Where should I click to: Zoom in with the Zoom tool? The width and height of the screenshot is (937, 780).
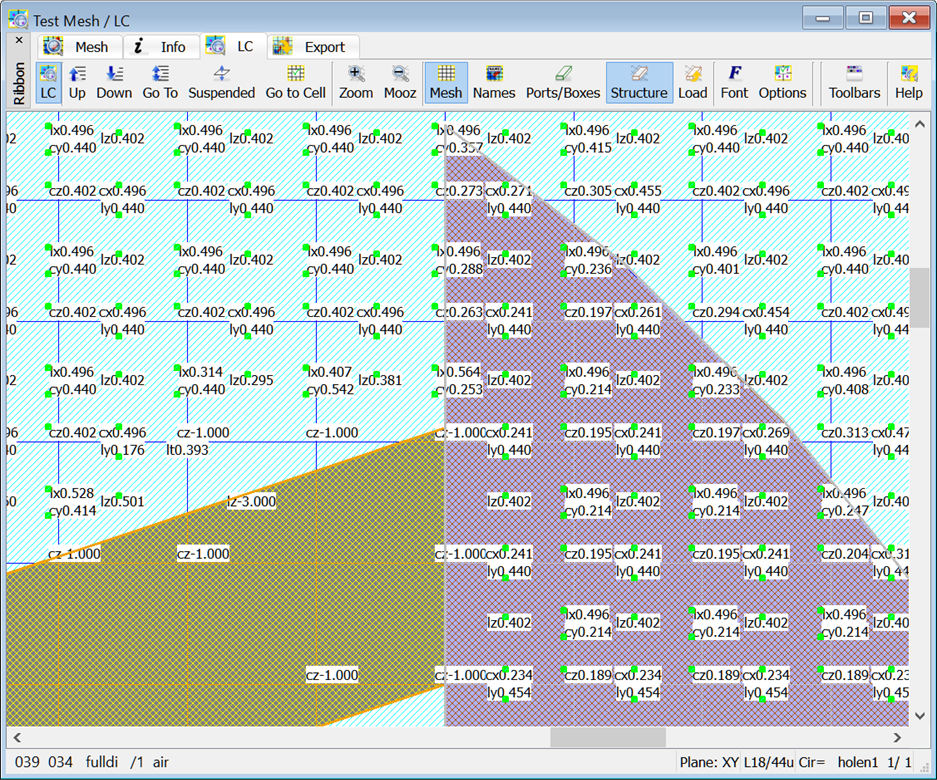click(356, 82)
